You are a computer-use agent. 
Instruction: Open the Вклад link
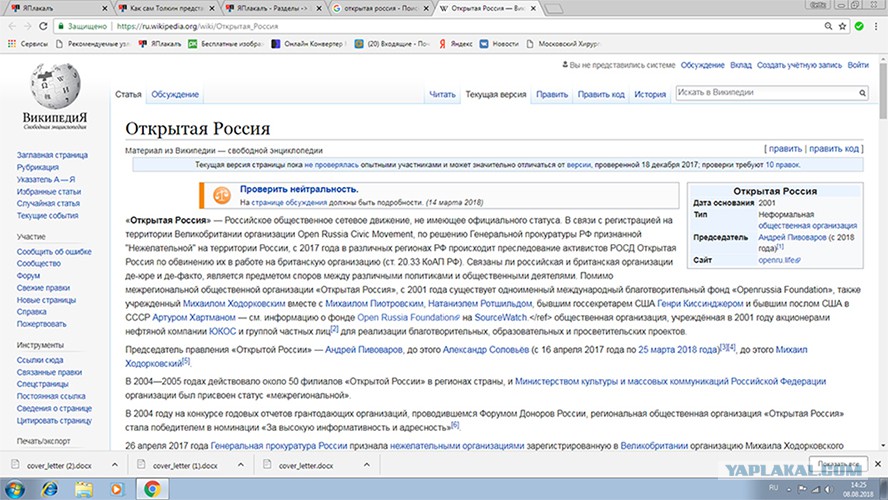(x=741, y=65)
